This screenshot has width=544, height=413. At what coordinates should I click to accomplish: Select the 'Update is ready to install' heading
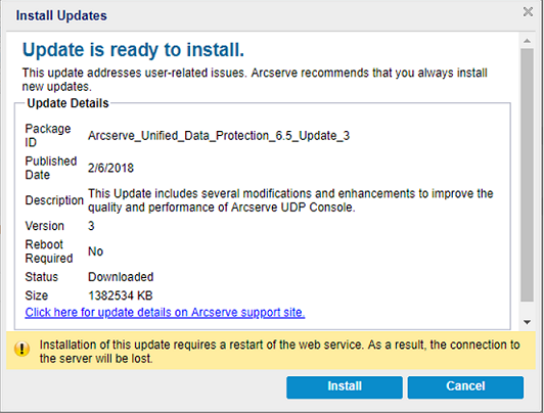tap(133, 49)
